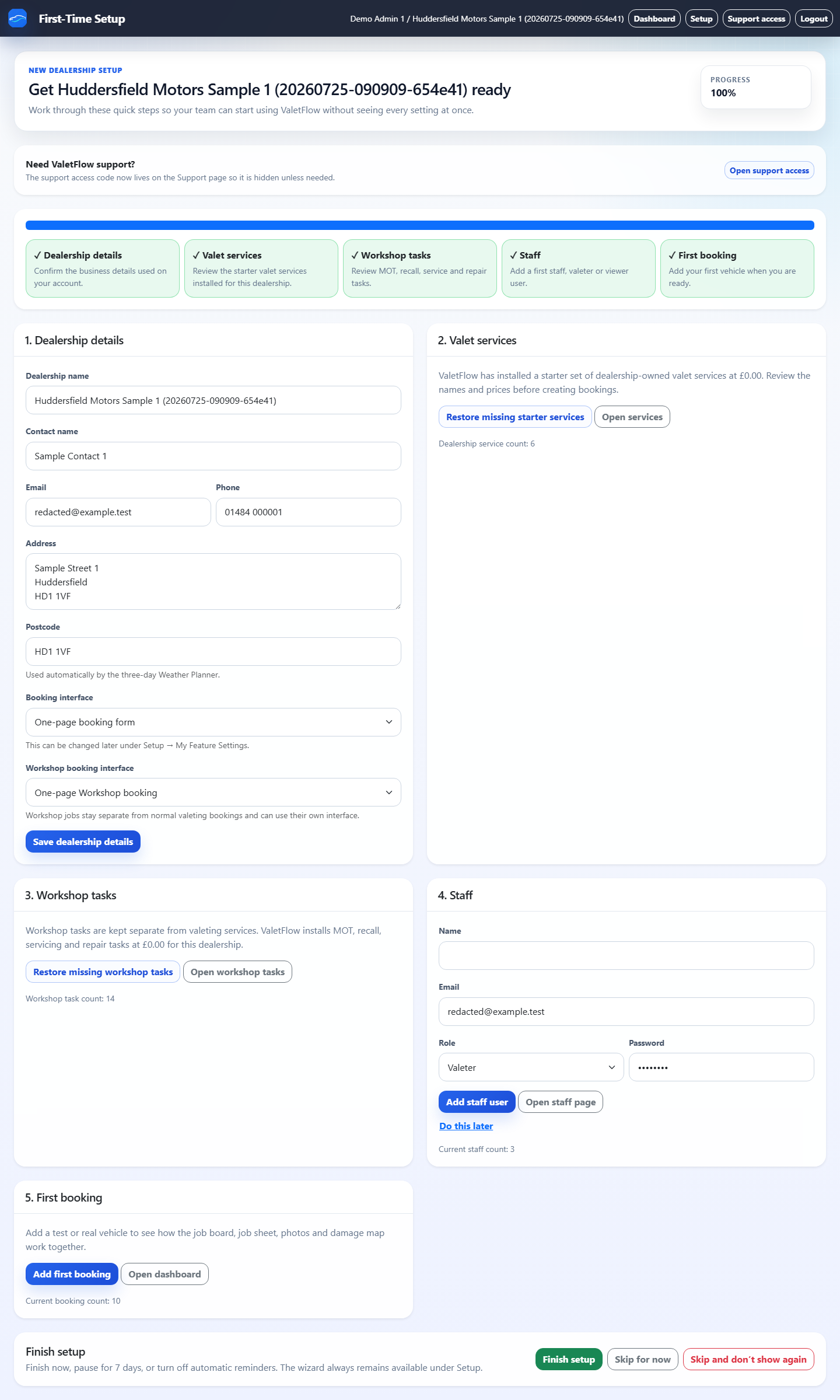
Task: Click the staff Password field
Action: pyautogui.click(x=722, y=1067)
